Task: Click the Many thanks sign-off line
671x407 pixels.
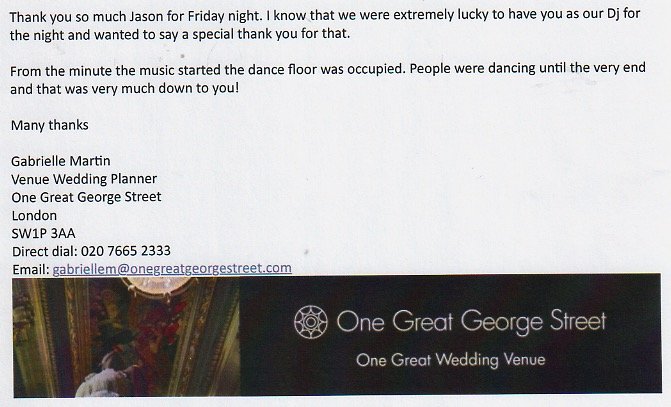Action: (49, 125)
